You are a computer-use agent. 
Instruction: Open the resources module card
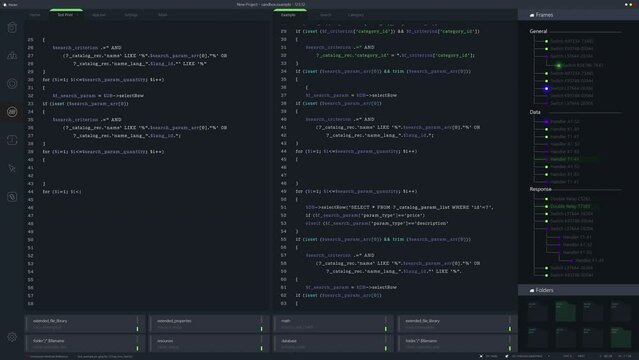pyautogui.click(x=209, y=344)
